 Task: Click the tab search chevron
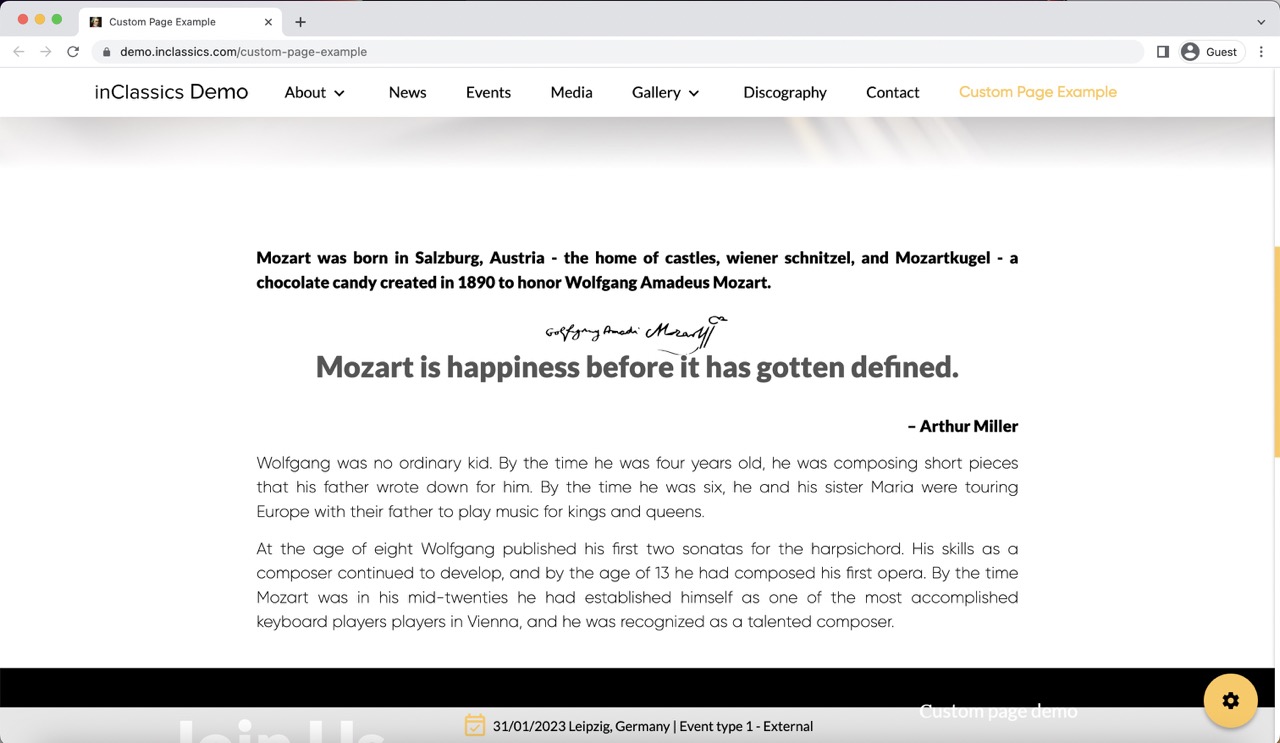1261,22
